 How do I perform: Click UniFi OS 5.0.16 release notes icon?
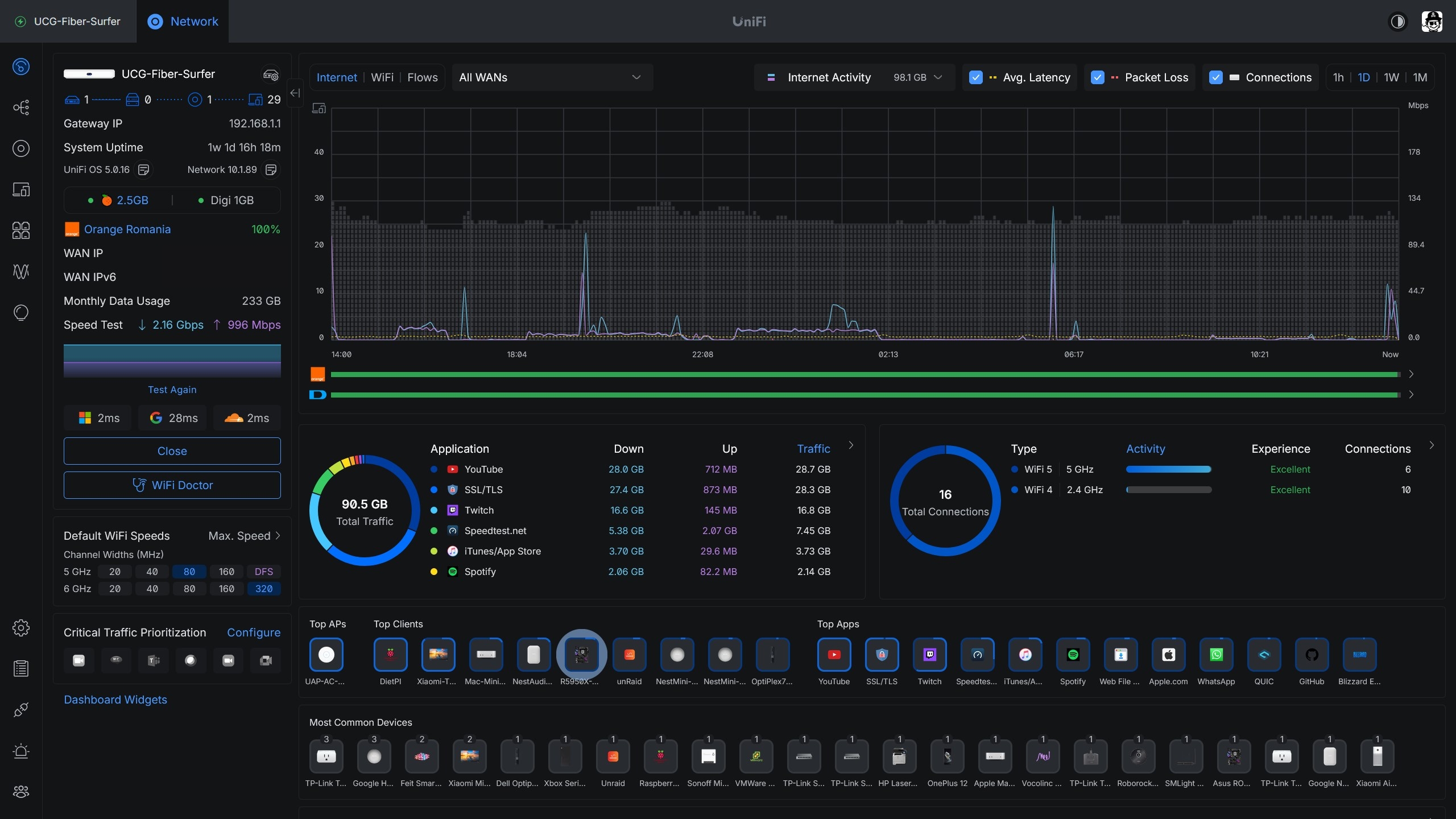click(x=144, y=169)
